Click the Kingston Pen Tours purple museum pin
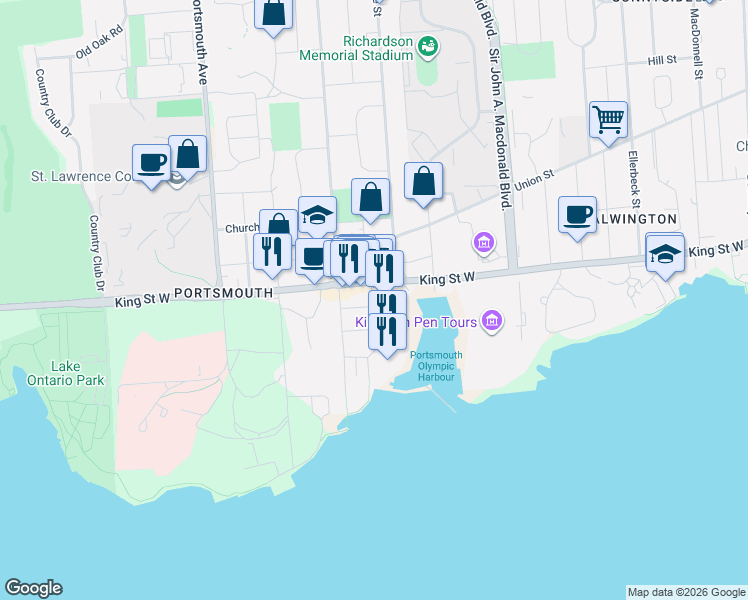Screen dimensions: 748x600 (x=492, y=321)
